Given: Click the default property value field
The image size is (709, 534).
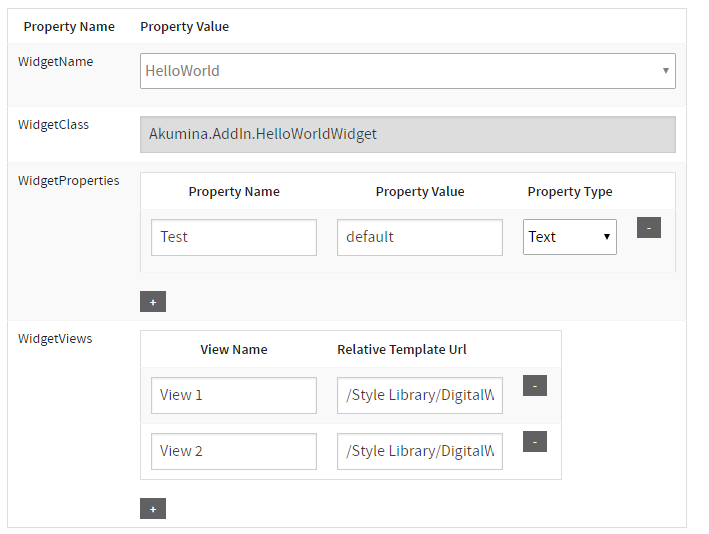Looking at the screenshot, I should pos(419,237).
